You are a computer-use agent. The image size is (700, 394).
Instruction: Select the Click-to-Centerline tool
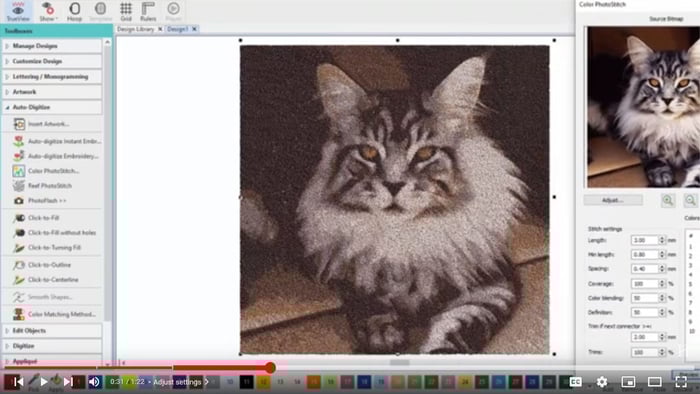46,280
